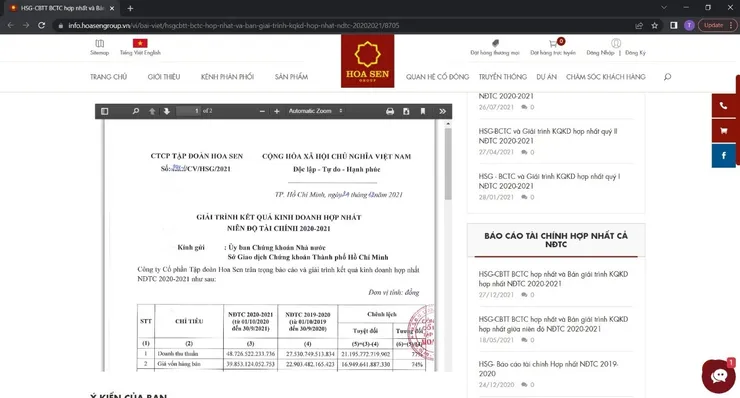Open HSG-BCTC quý II NĐTC 2020-2021 link
Viewport: 740px width, 398px height.
(548, 136)
